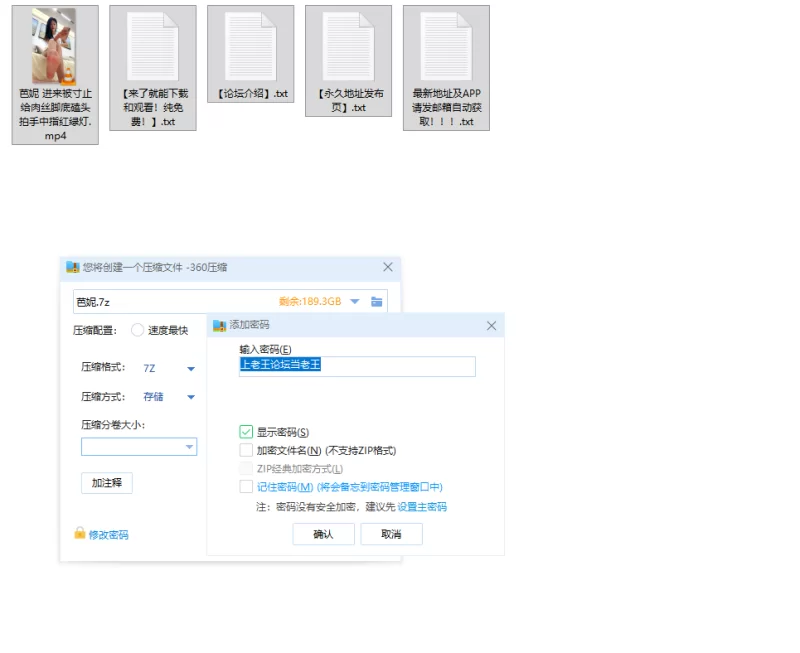
Task: Select the 【来了就能下载和观看】 txt file icon
Action: [x=152, y=46]
